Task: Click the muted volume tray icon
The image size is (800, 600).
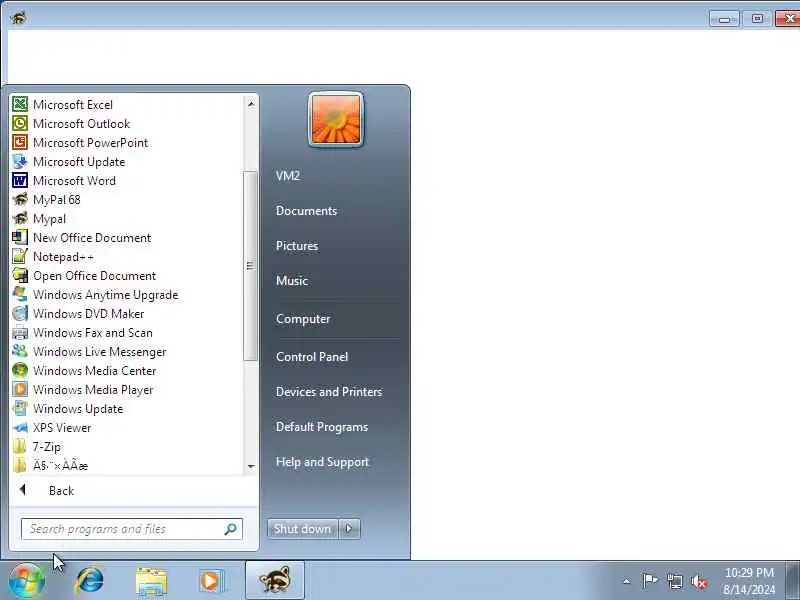Action: [699, 581]
